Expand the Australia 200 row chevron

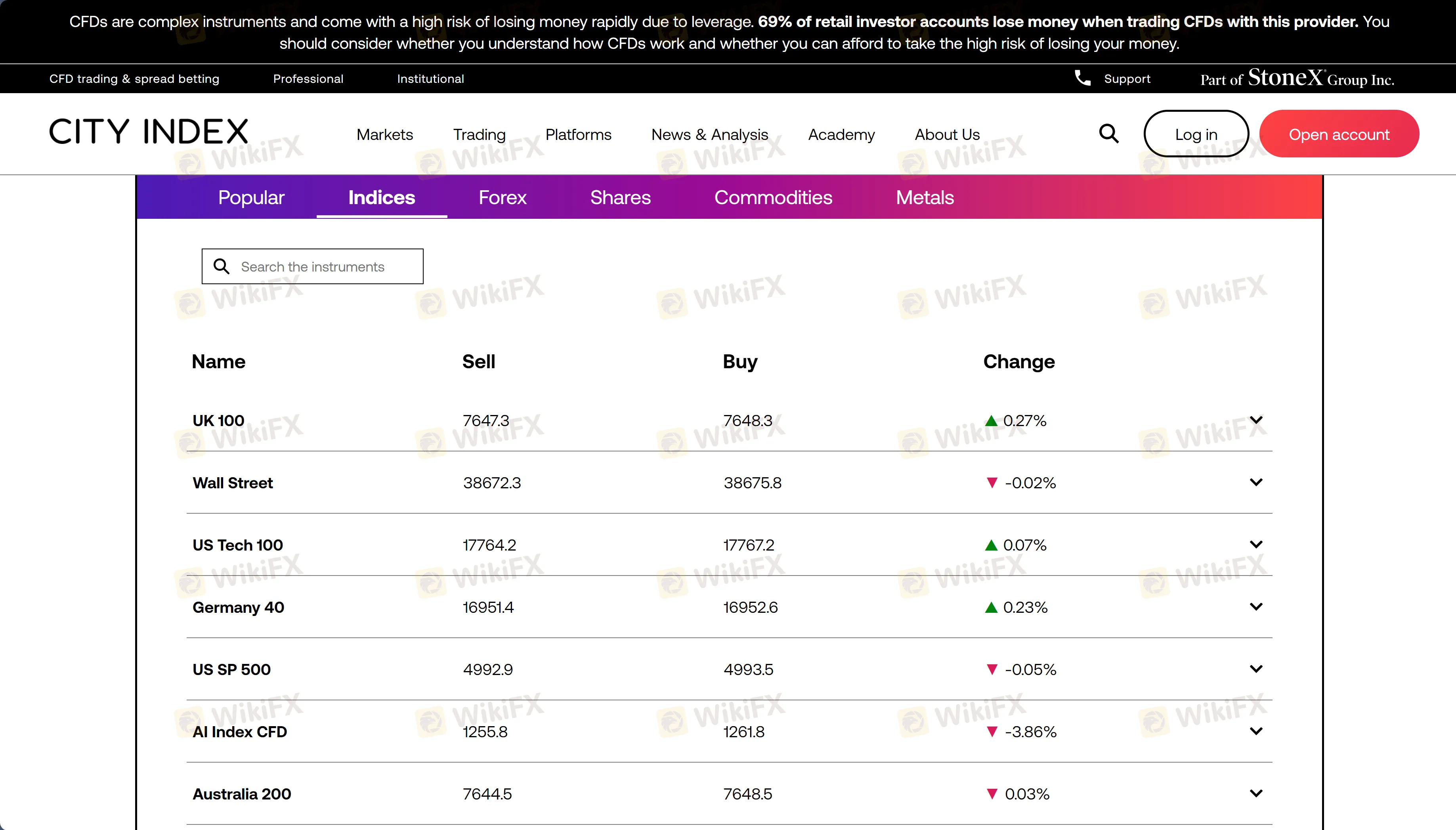coord(1256,793)
